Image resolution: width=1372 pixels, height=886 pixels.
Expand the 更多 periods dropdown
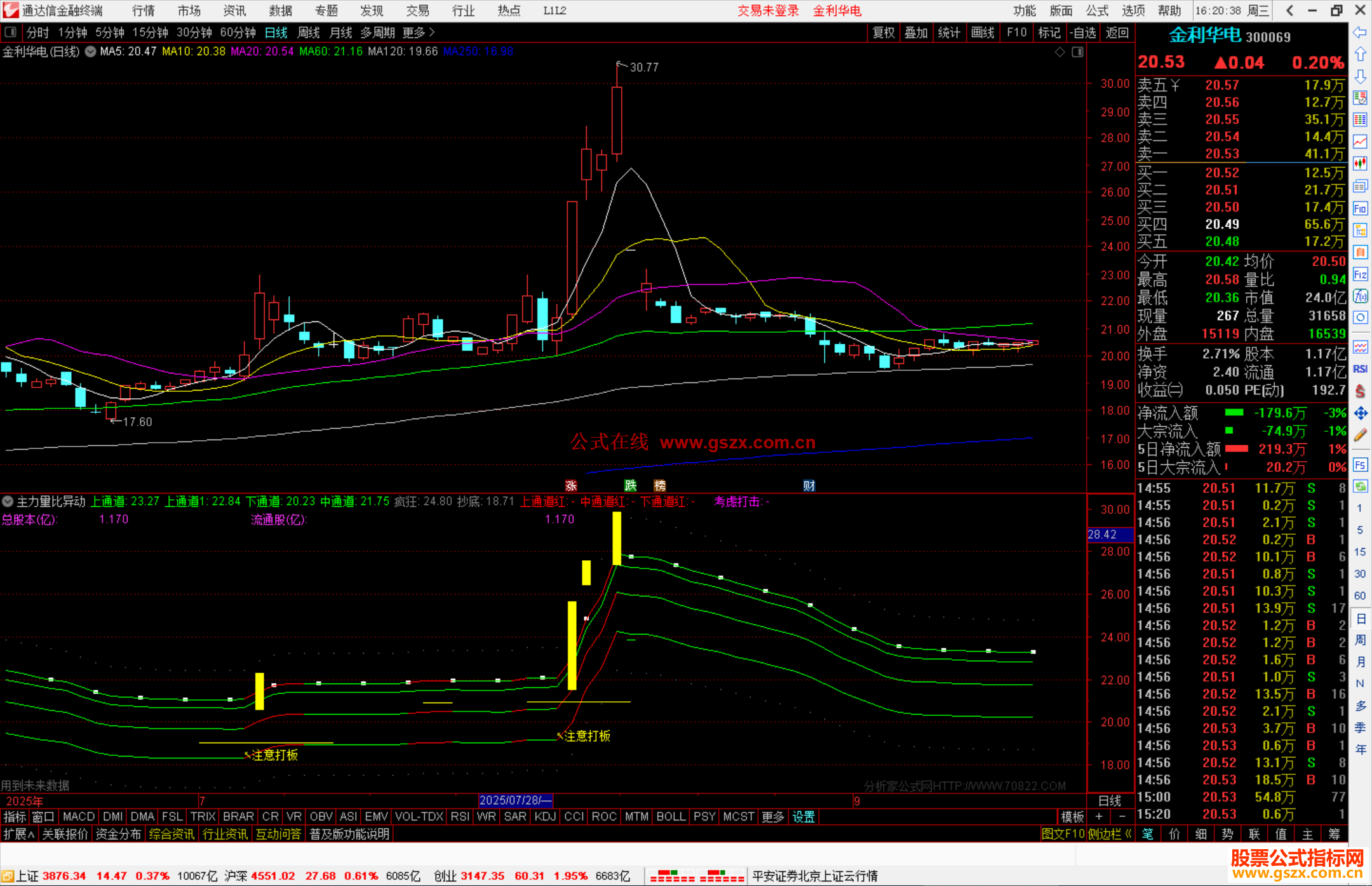point(419,32)
